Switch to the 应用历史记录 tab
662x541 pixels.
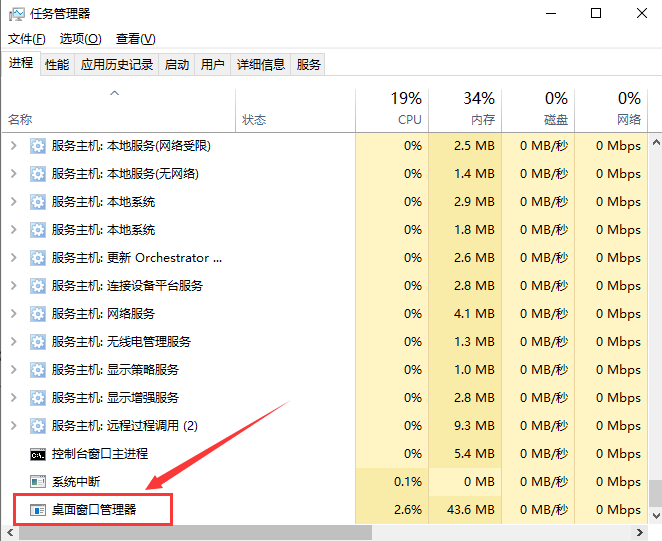point(117,65)
